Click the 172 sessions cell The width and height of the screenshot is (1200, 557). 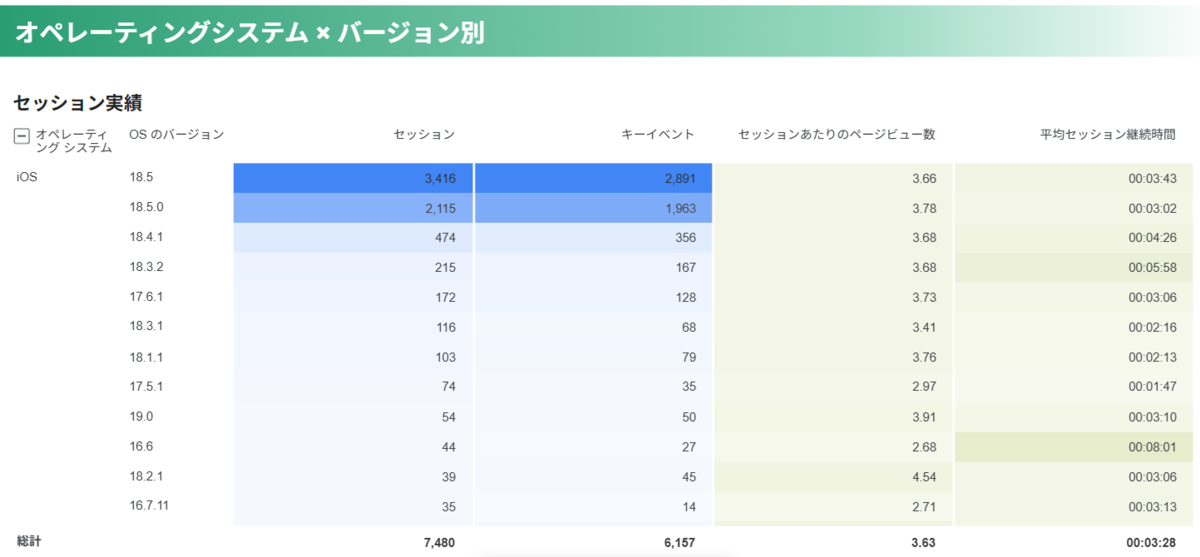[x=353, y=297]
